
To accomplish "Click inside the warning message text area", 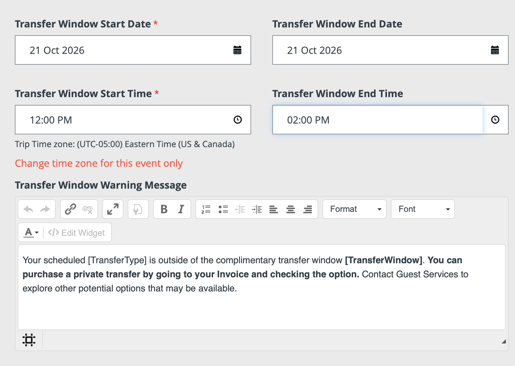I will pos(262,287).
